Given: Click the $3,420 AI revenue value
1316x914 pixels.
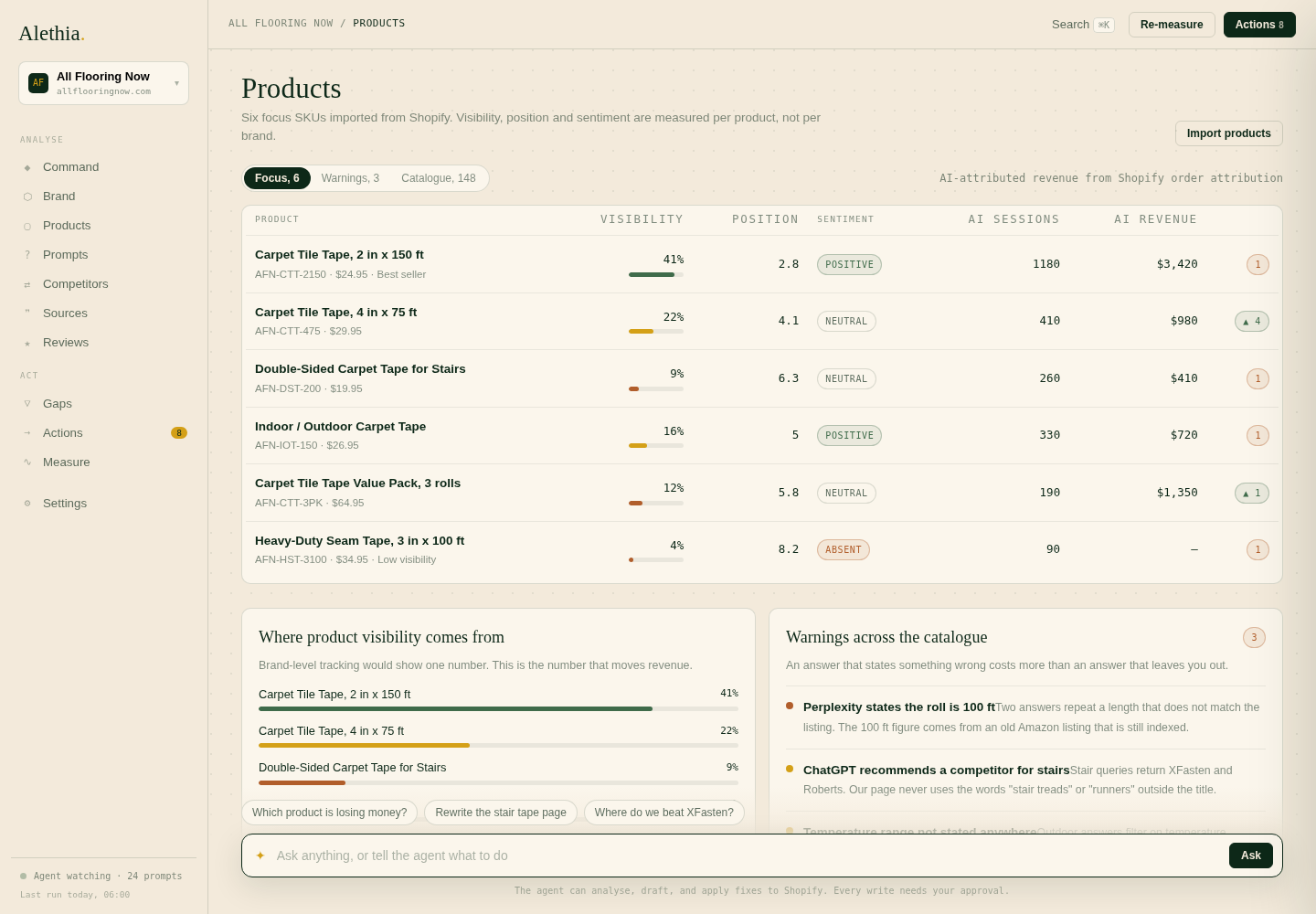Looking at the screenshot, I should tap(1177, 264).
